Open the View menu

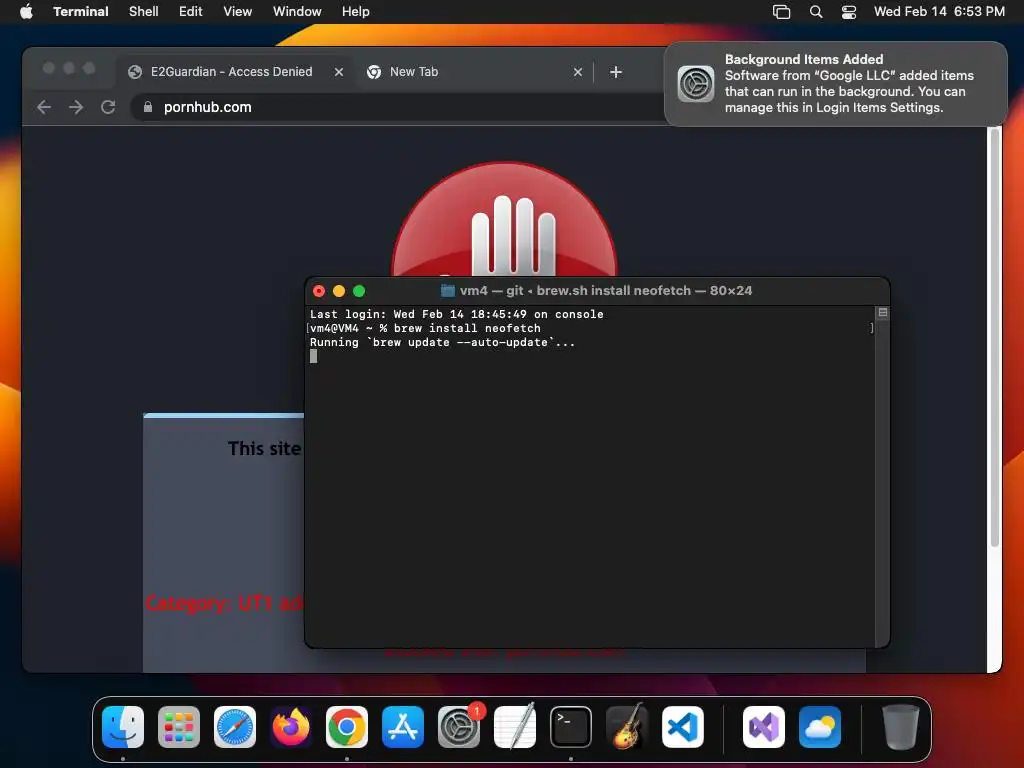click(238, 12)
